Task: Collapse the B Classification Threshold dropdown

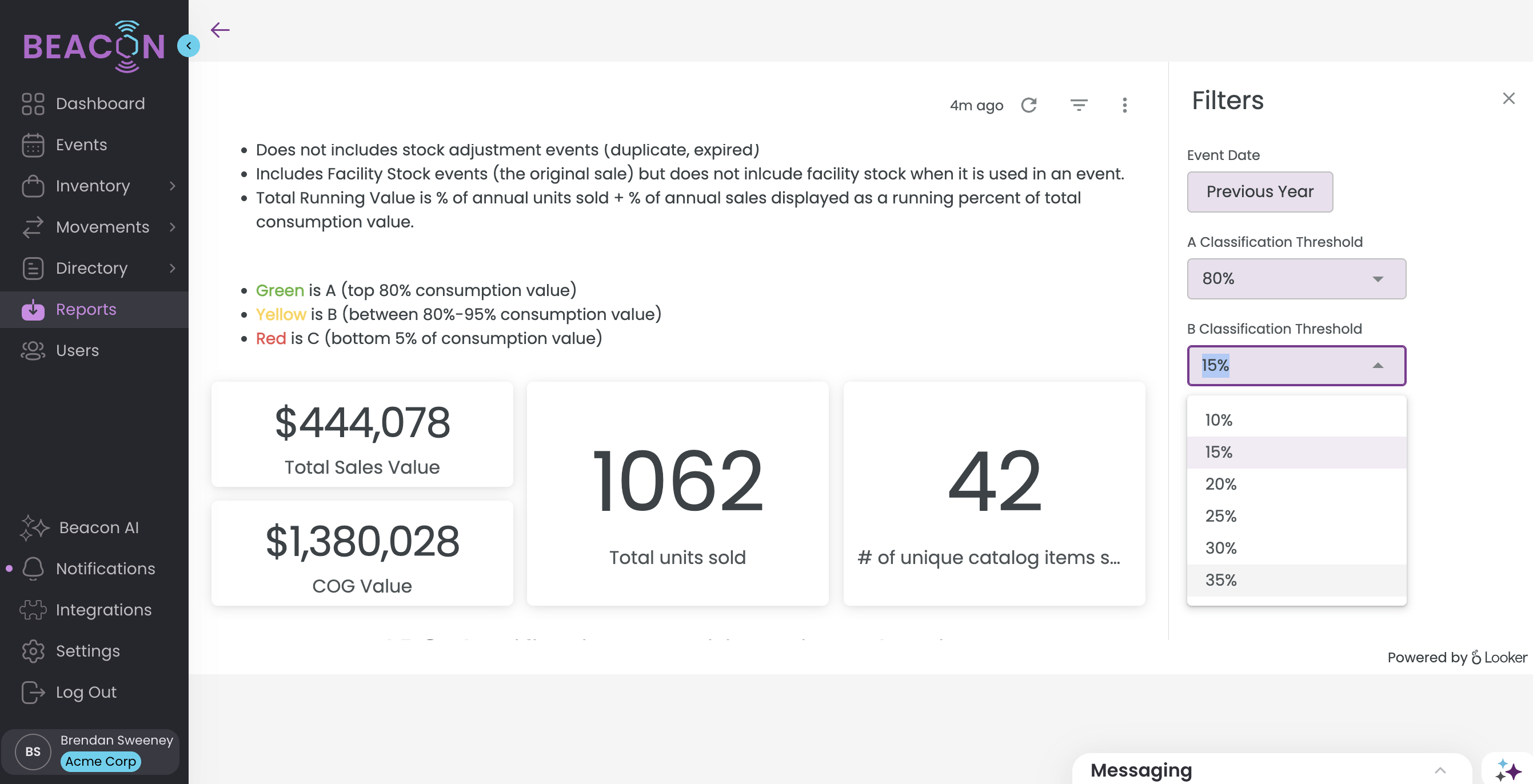Action: pyautogui.click(x=1377, y=365)
